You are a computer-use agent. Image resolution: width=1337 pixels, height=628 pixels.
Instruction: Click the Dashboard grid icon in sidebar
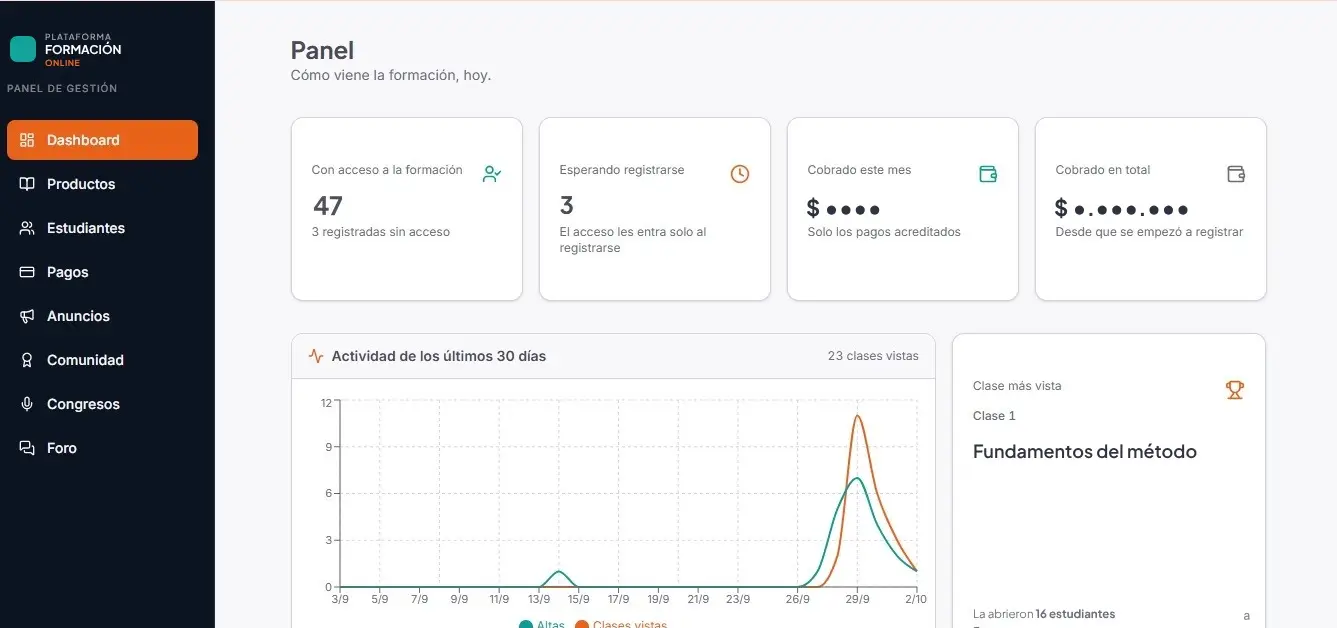coord(27,140)
